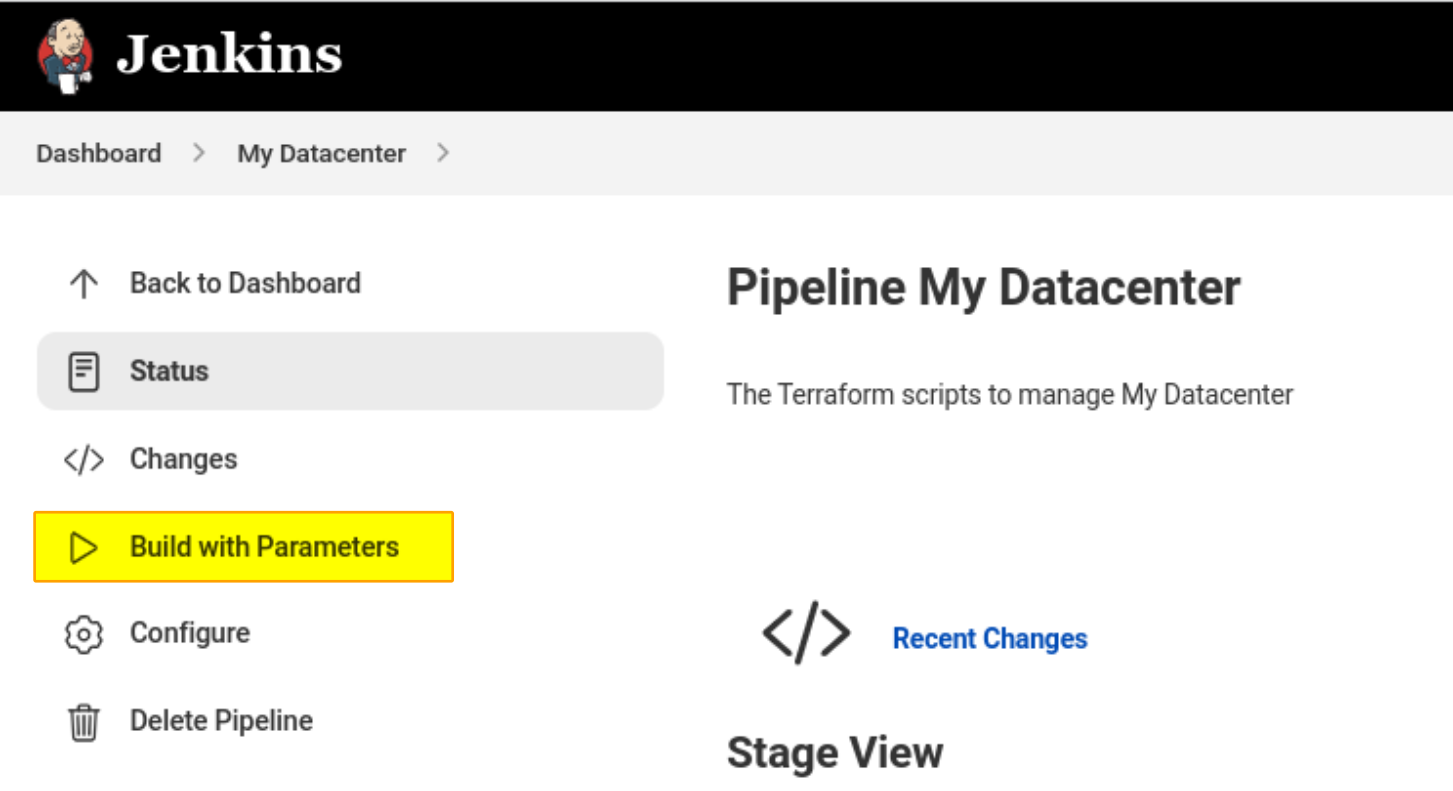Click the play icon for Build with Parameters
Viewport: 1453px width, 791px height.
pyautogui.click(x=84, y=547)
